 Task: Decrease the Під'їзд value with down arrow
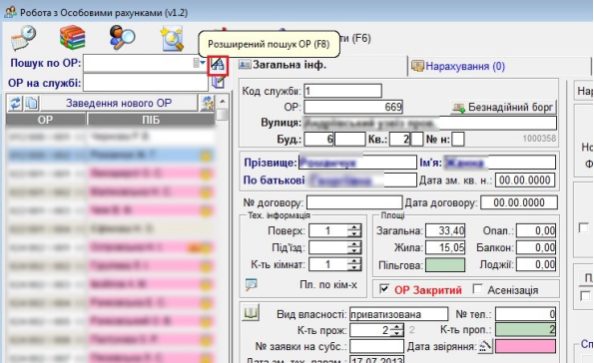tap(355, 251)
